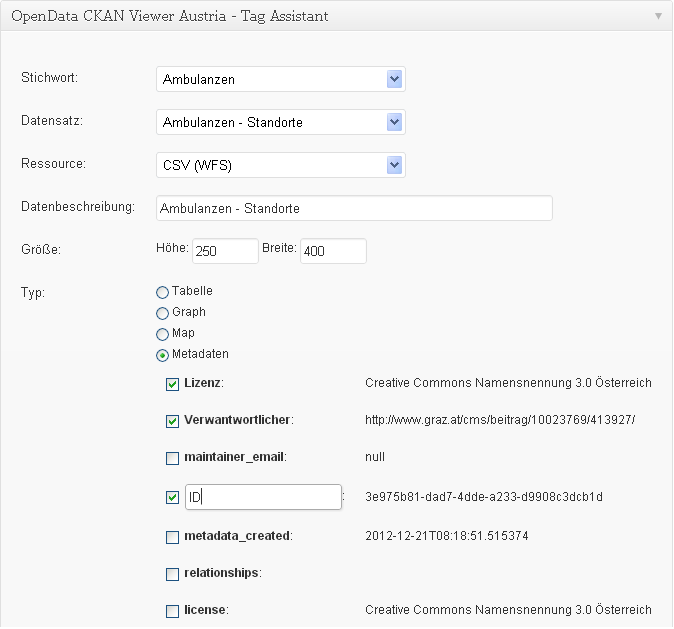
Task: Enable the license checkbox
Action: (172, 610)
